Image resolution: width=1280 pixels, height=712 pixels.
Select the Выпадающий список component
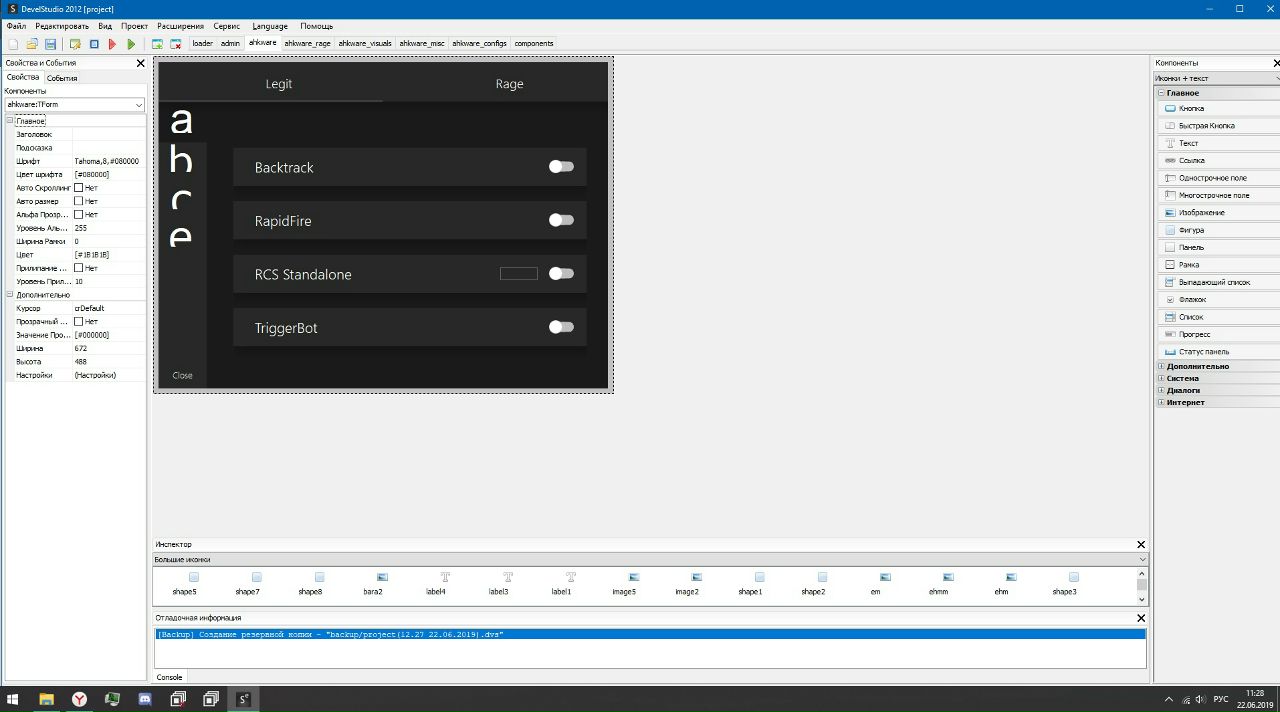tap(1218, 282)
